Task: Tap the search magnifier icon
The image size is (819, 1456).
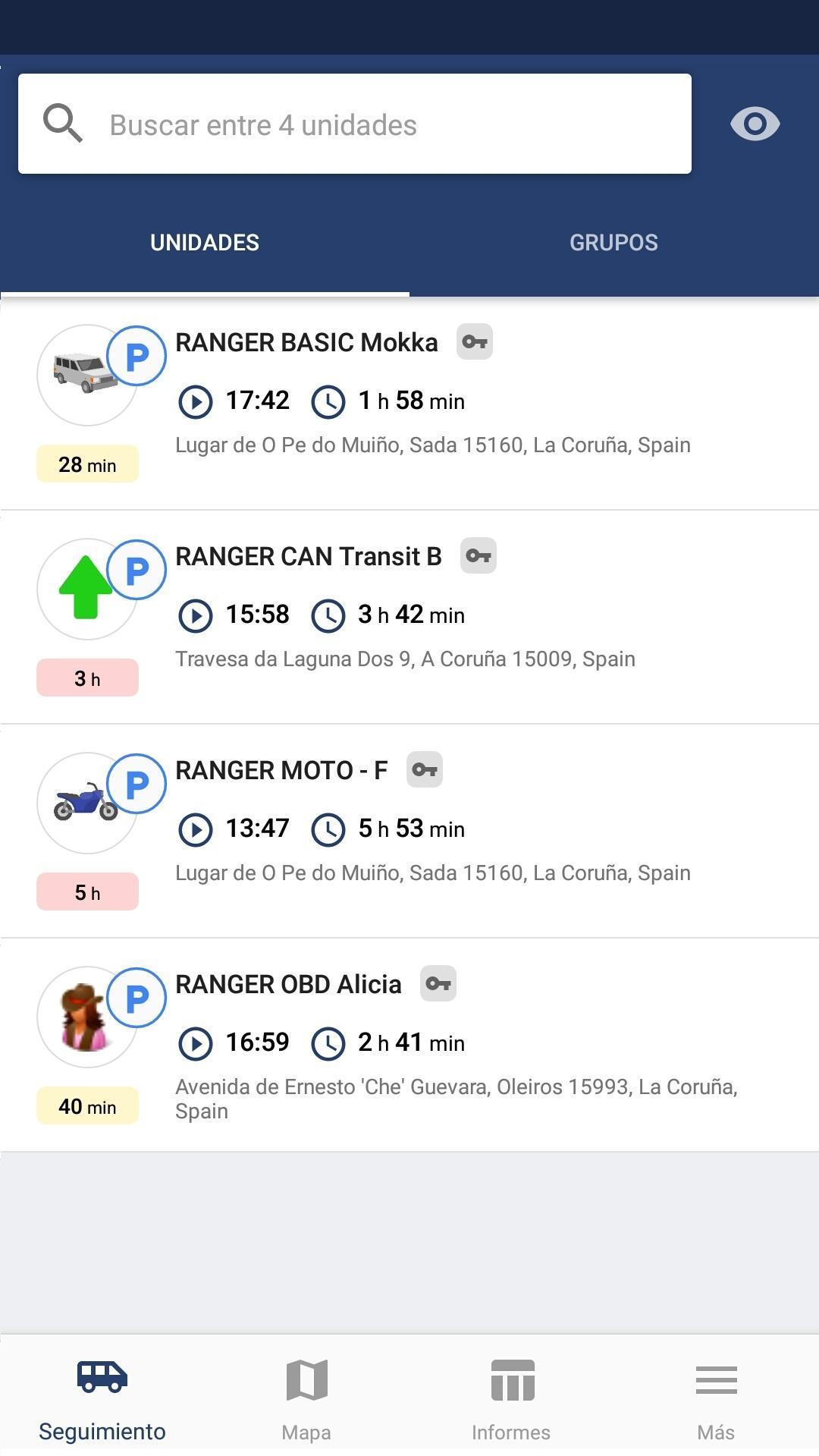Action: click(x=62, y=124)
